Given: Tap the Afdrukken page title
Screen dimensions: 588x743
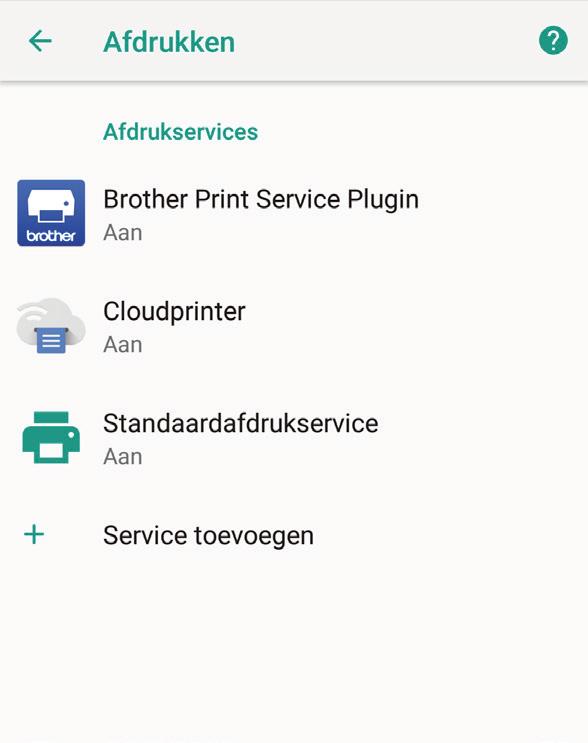Looking at the screenshot, I should 169,42.
